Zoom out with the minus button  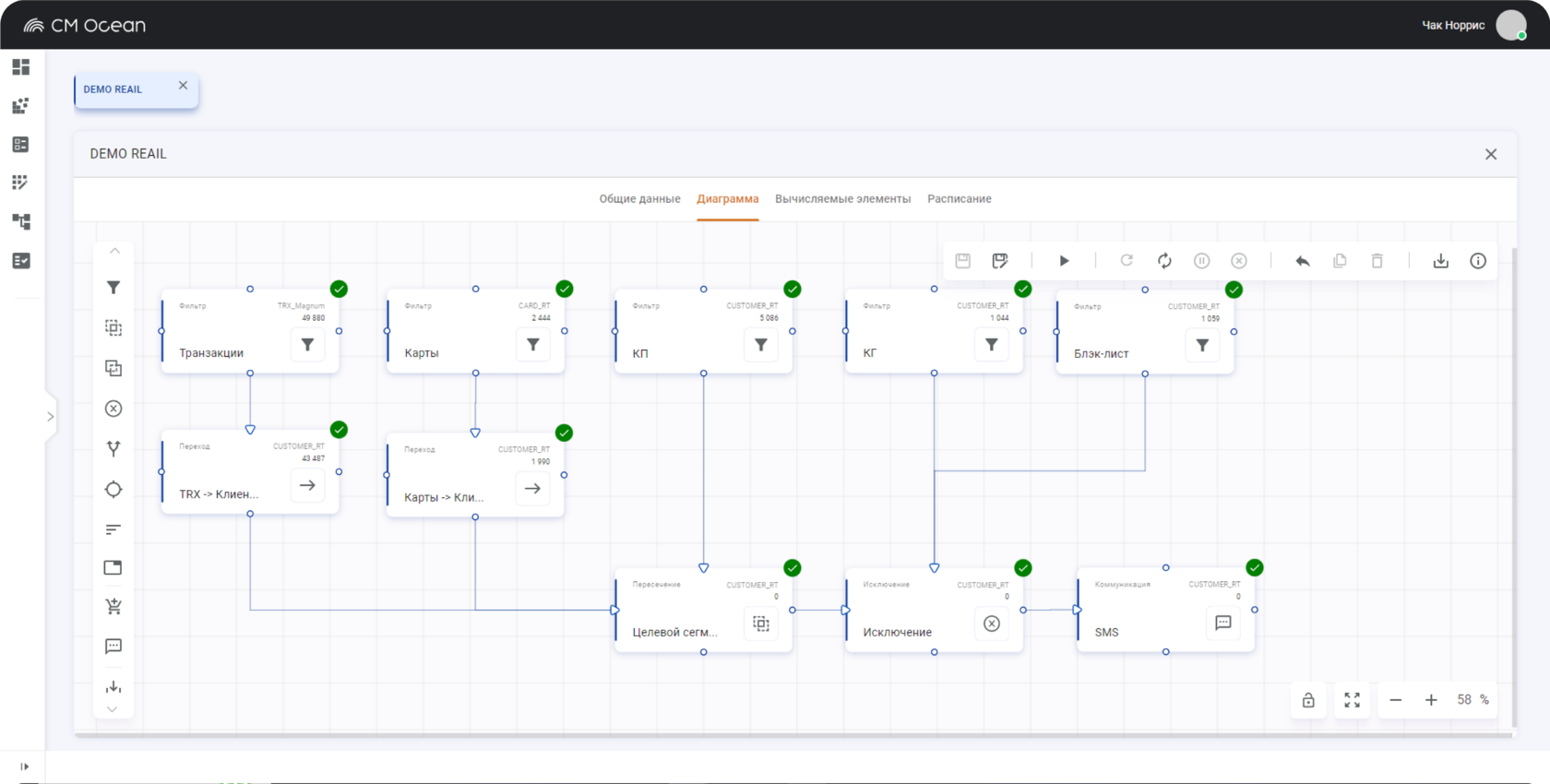click(x=1396, y=700)
